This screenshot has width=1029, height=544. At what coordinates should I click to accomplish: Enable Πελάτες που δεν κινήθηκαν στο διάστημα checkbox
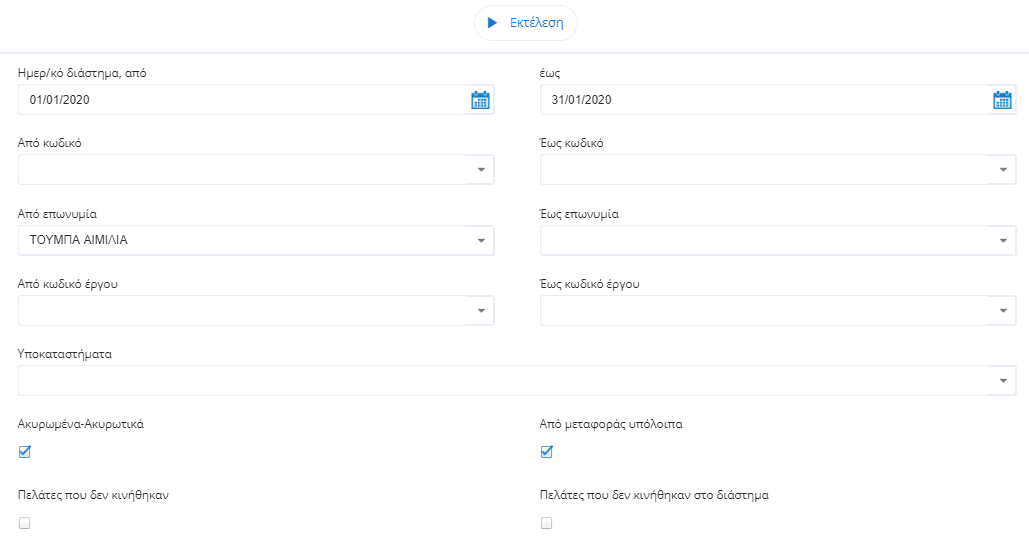[547, 522]
